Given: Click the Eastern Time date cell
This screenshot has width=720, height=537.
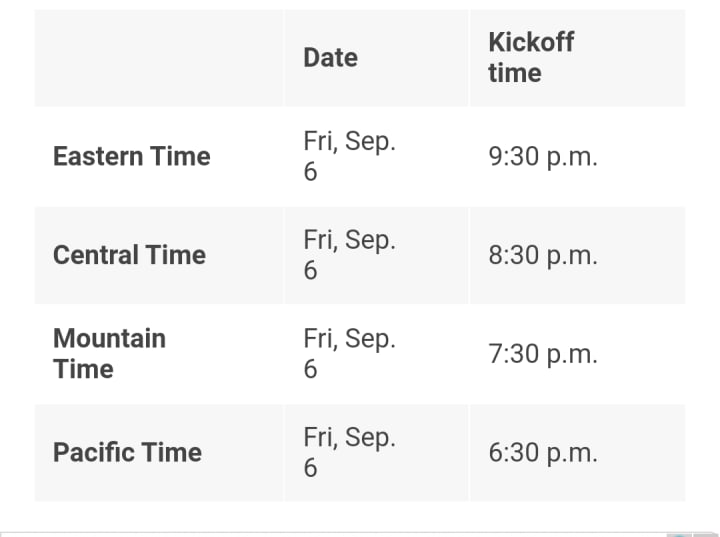Looking at the screenshot, I should point(349,156).
